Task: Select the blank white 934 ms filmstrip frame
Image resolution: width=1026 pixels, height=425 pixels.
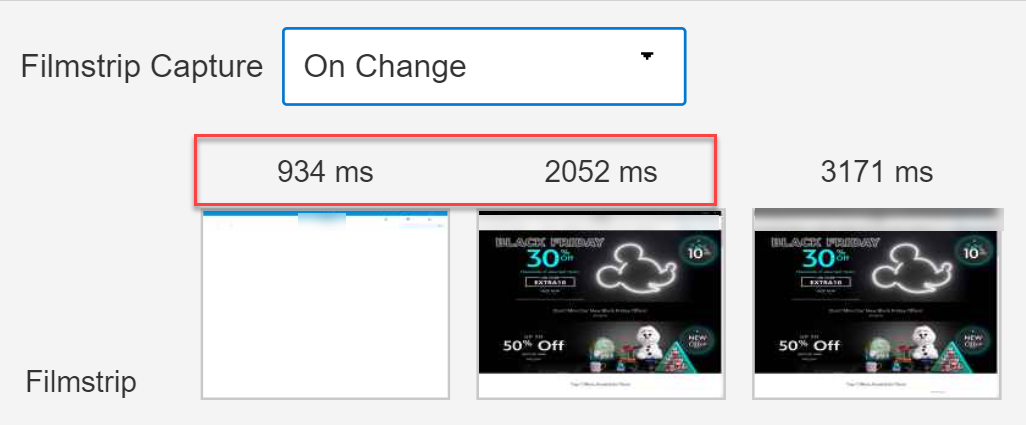Action: point(325,304)
